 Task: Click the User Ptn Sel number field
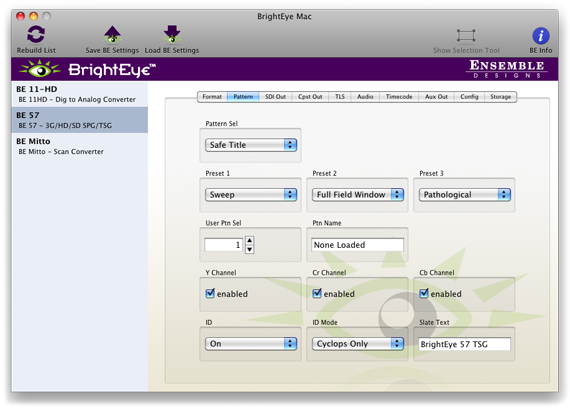(x=223, y=245)
